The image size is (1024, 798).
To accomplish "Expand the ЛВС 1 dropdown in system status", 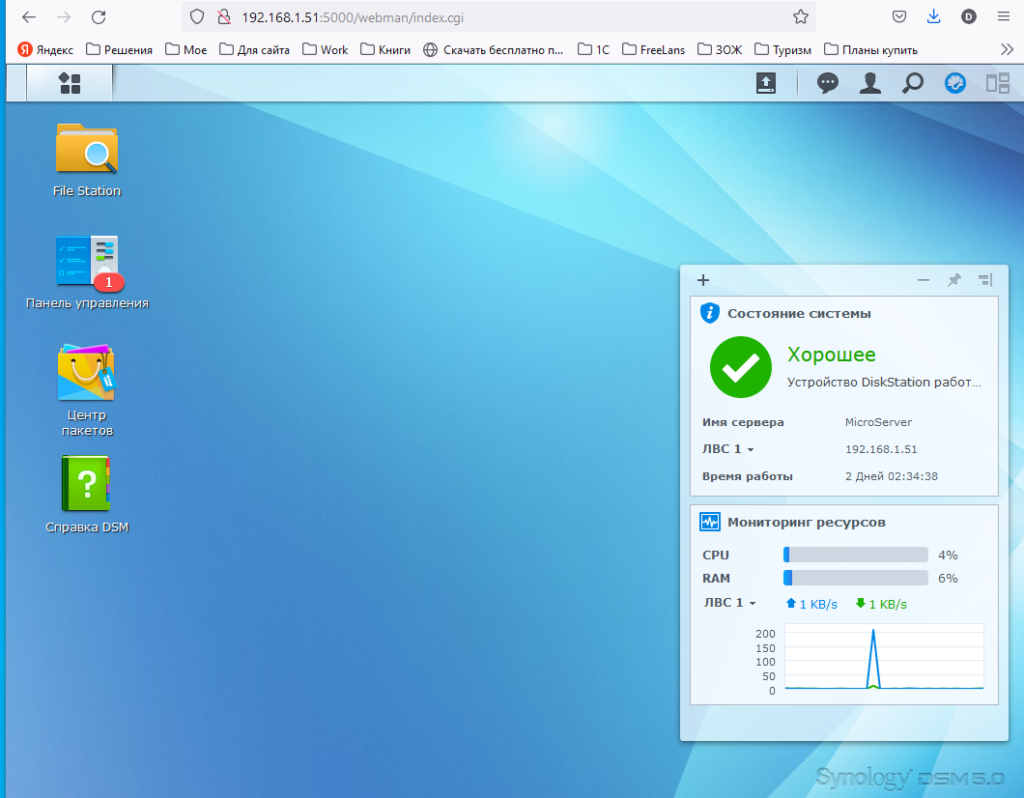I will (x=728, y=449).
